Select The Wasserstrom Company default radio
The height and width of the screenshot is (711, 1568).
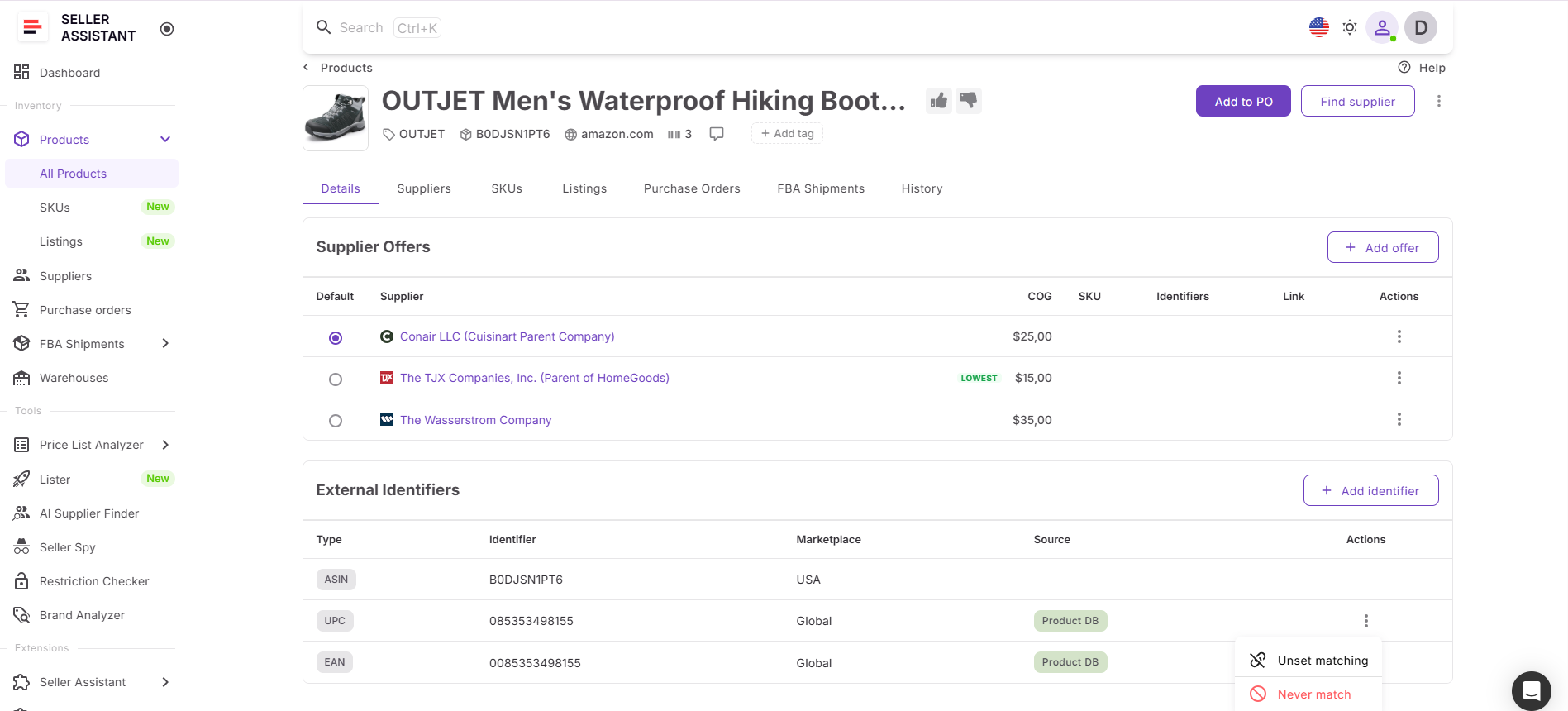click(x=336, y=420)
